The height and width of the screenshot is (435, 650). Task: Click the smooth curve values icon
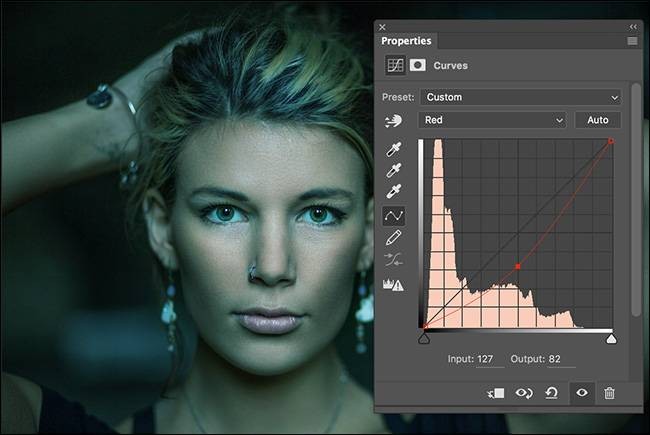[x=393, y=260]
